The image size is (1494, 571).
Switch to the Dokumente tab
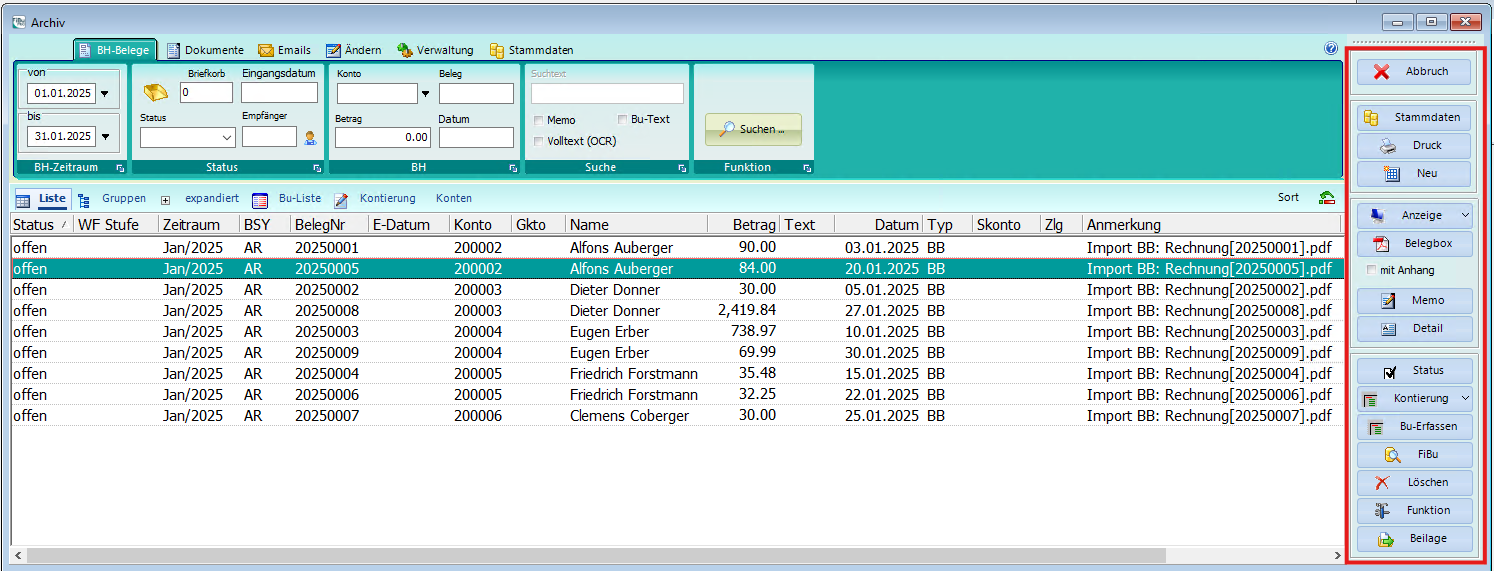tap(205, 50)
